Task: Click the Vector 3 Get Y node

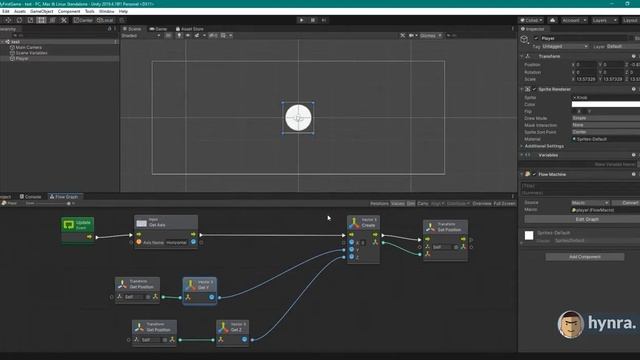Action: pos(200,290)
